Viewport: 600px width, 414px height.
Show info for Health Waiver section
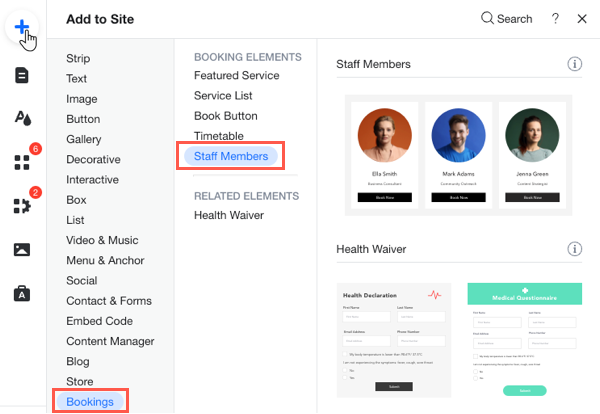coord(575,249)
